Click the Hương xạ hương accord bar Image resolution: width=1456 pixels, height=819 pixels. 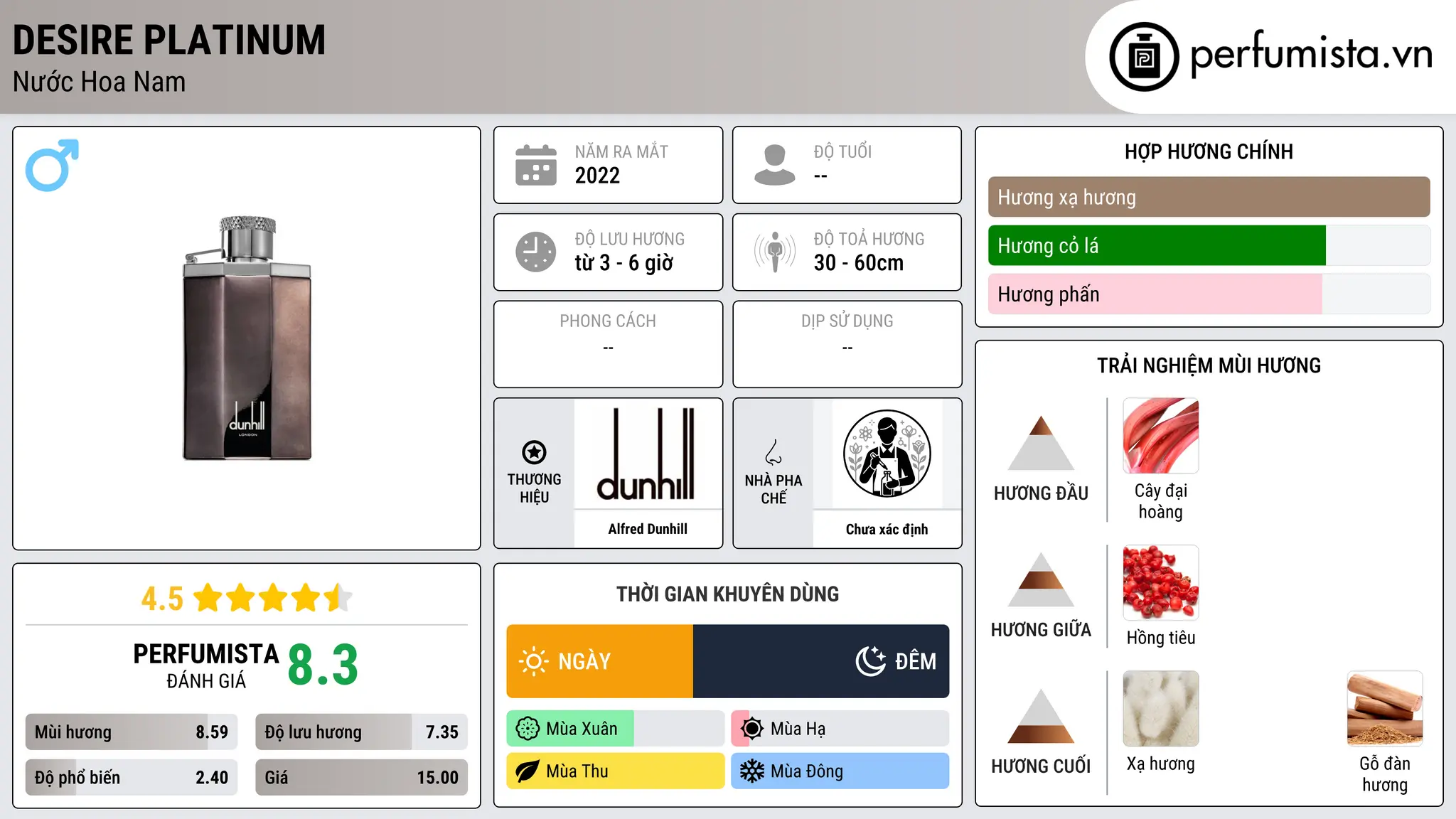[x=1209, y=197]
